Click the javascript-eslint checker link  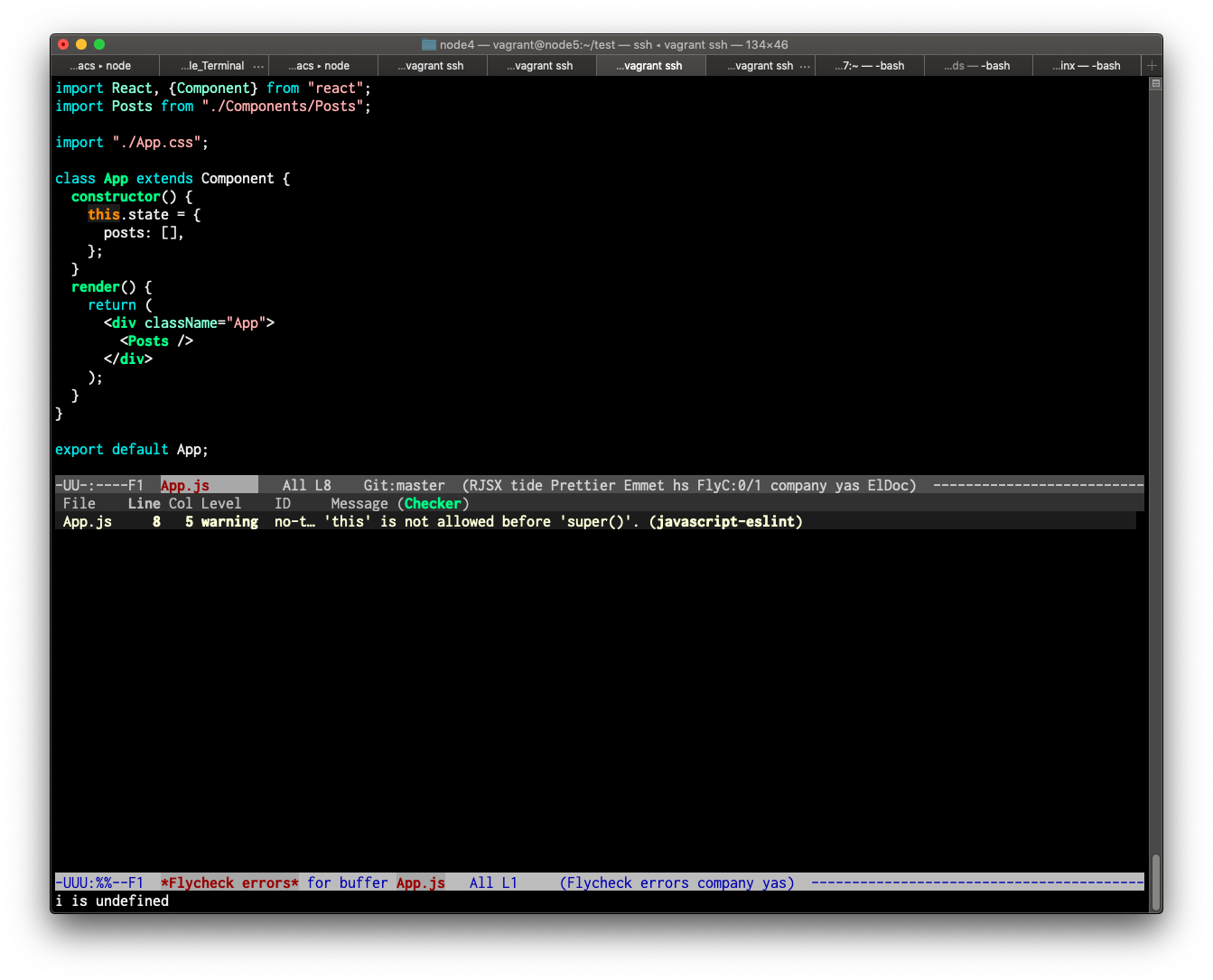725,521
